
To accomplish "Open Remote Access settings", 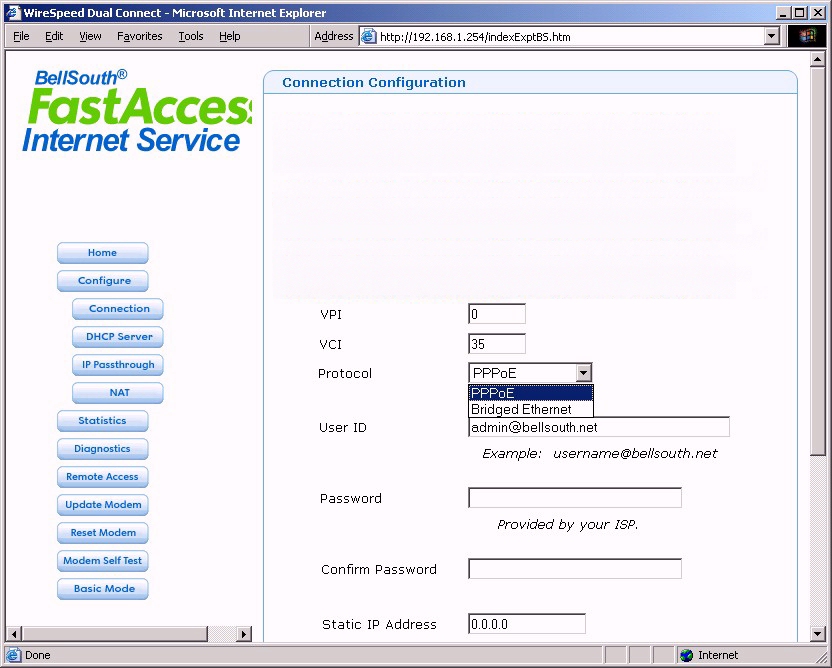I will (102, 477).
